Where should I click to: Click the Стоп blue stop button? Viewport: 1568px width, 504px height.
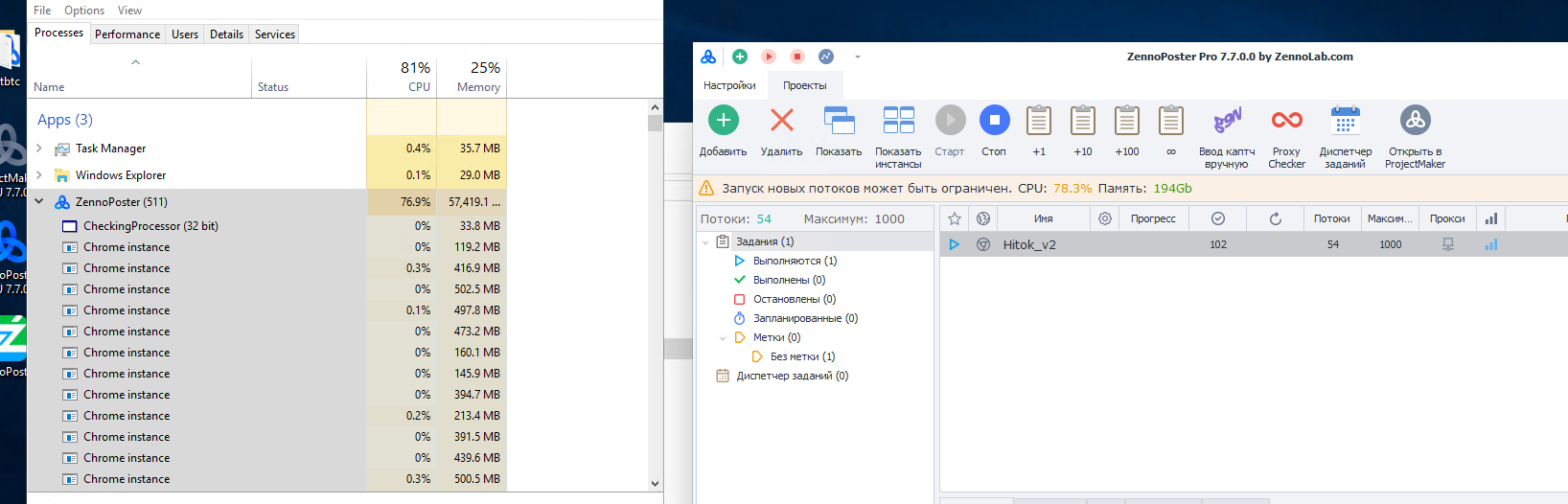[x=994, y=120]
